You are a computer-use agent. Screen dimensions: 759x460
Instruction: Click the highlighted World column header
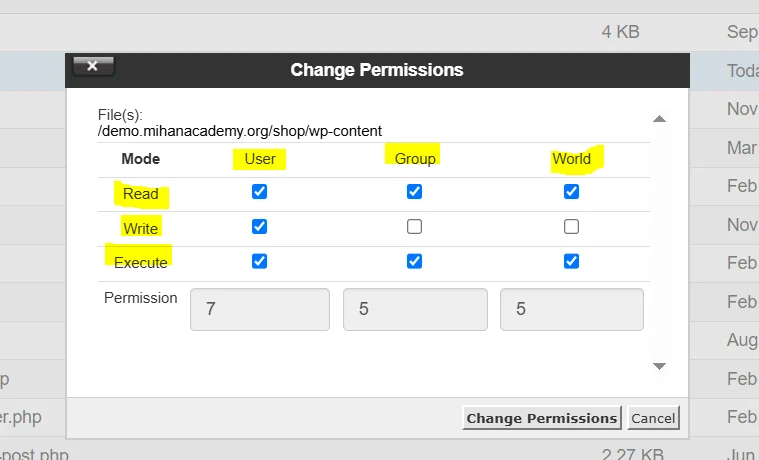(571, 158)
